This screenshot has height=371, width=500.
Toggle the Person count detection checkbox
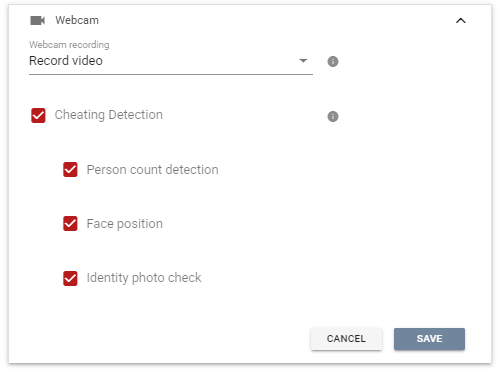pos(70,170)
